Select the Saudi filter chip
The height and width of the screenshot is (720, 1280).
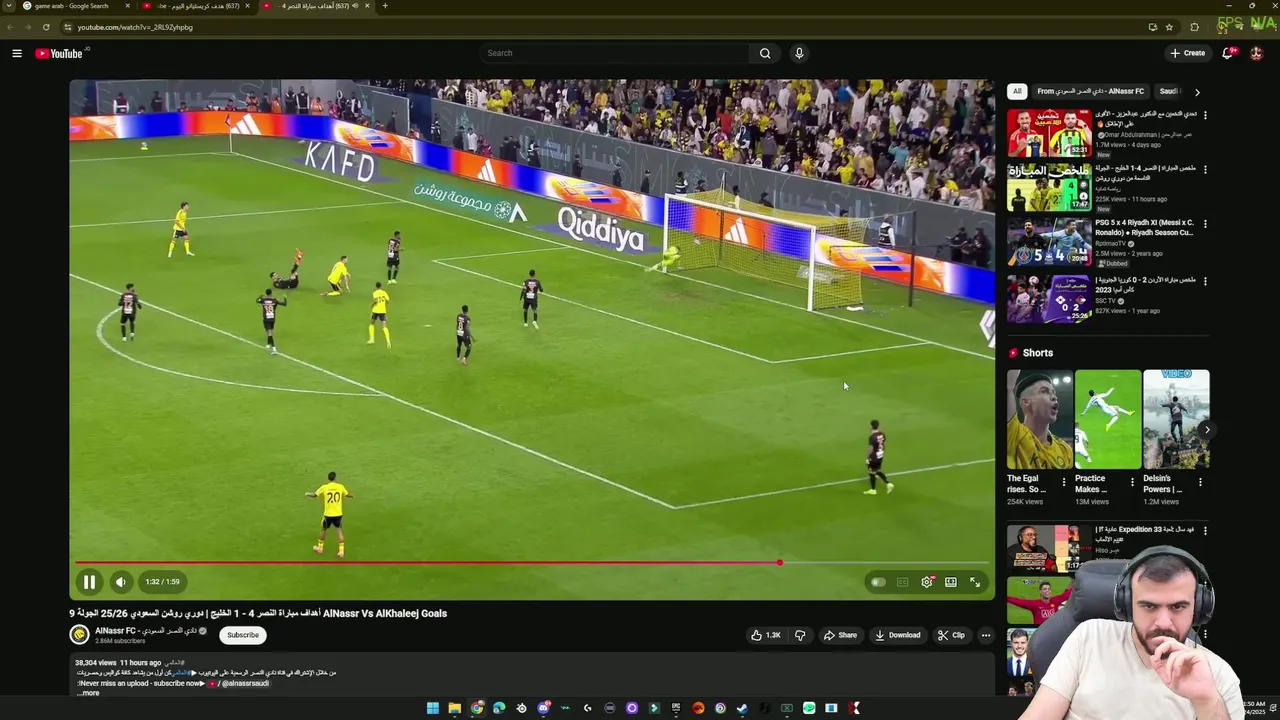pyautogui.click(x=1170, y=91)
